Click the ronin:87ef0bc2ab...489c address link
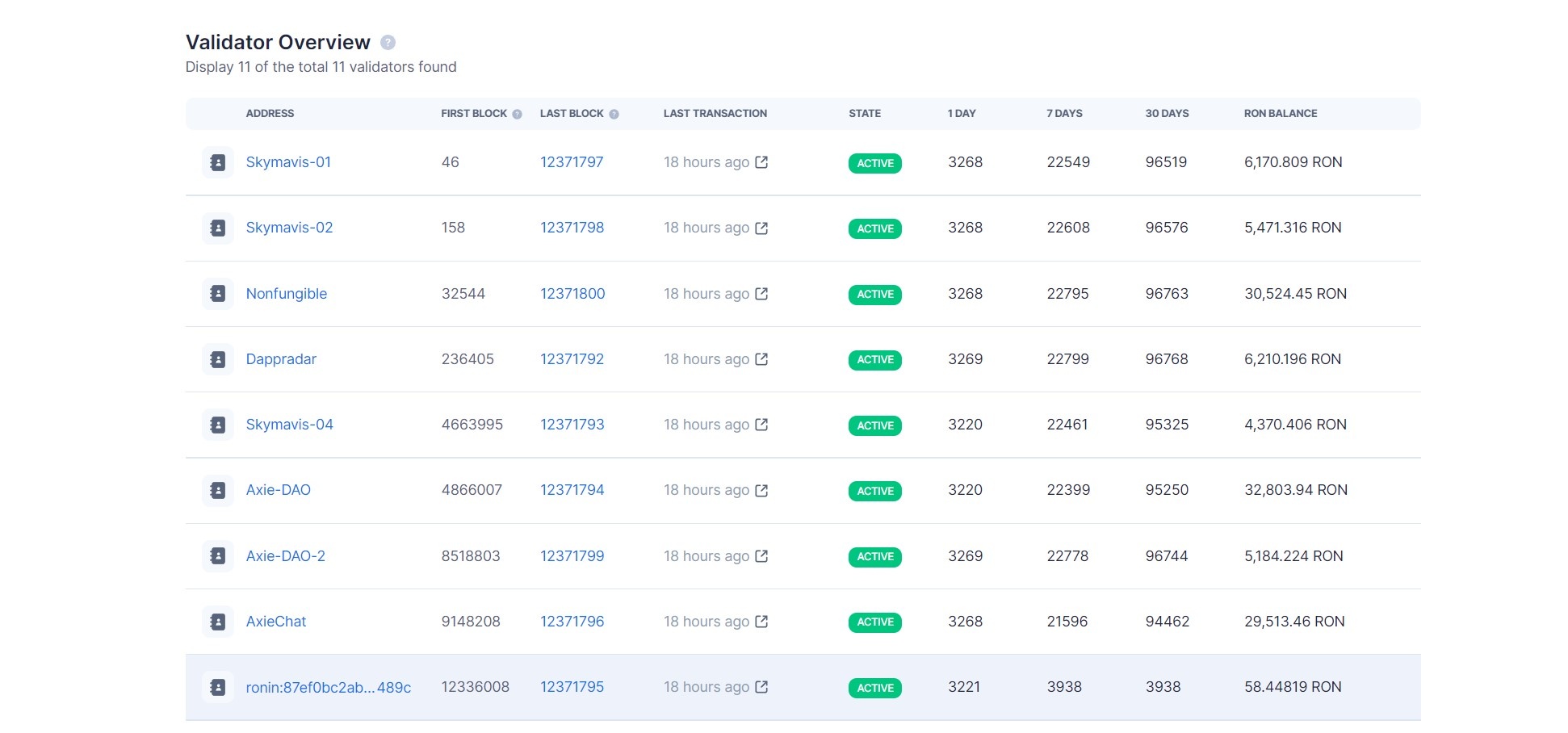The width and height of the screenshot is (1568, 733). (329, 687)
